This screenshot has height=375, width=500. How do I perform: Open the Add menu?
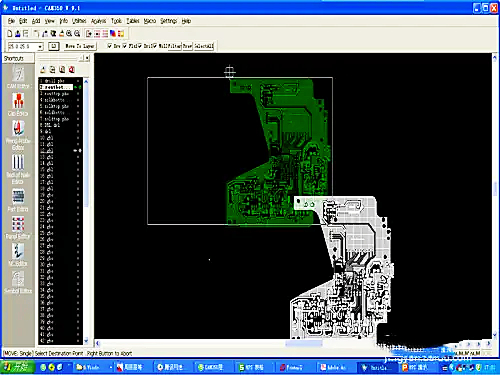pos(36,21)
